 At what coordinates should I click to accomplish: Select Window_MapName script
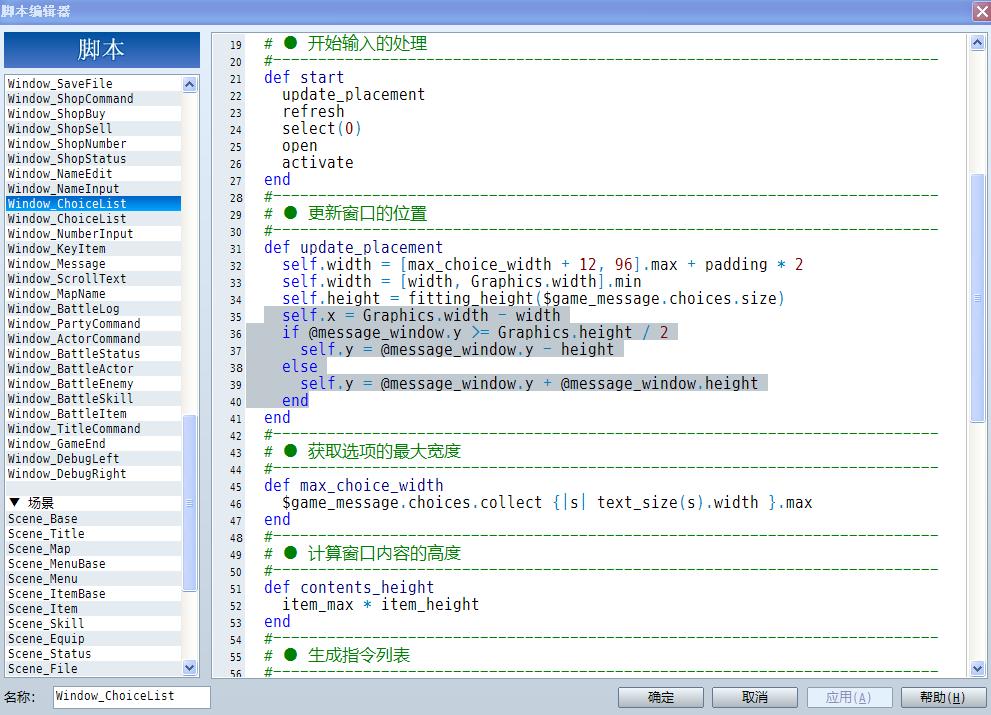[94, 294]
